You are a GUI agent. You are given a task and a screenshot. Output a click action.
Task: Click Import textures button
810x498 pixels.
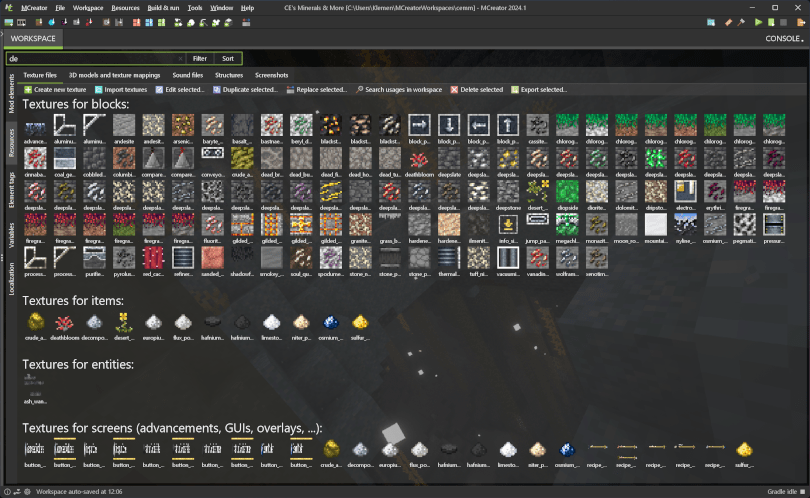coord(121,89)
